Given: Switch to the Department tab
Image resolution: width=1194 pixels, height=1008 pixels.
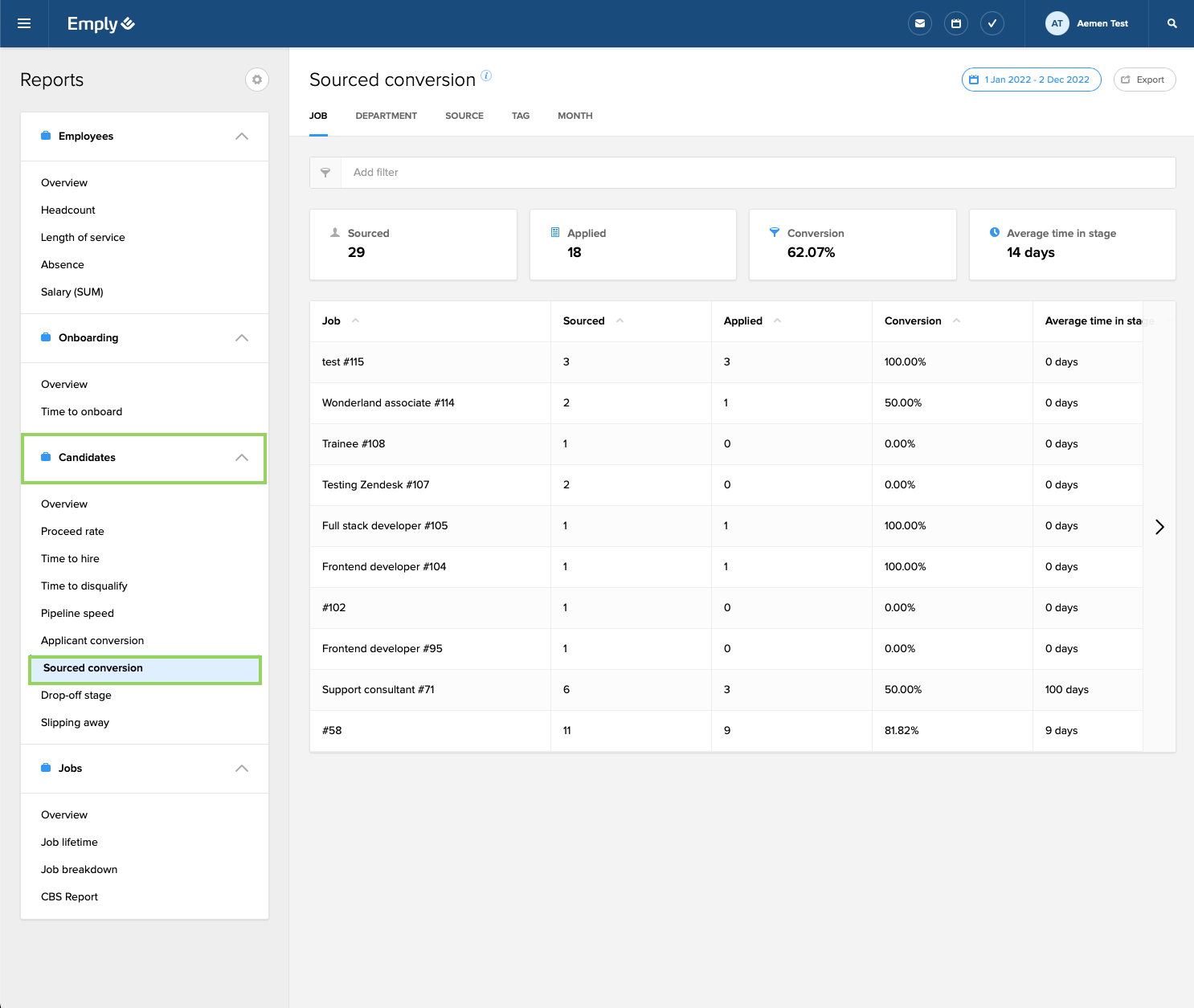Looking at the screenshot, I should point(386,116).
